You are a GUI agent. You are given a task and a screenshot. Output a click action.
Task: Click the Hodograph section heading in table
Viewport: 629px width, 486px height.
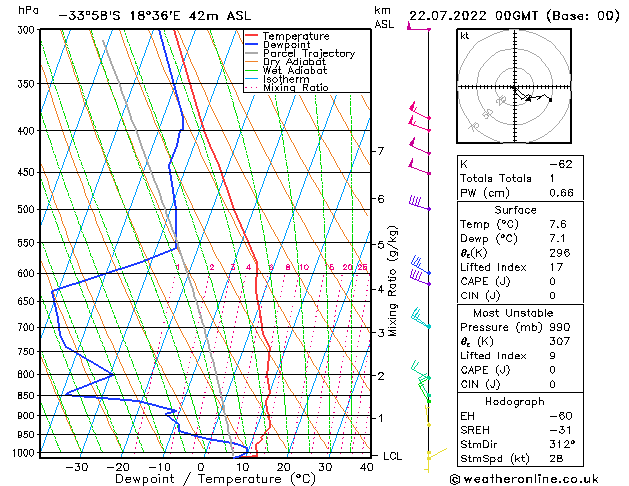point(515,402)
